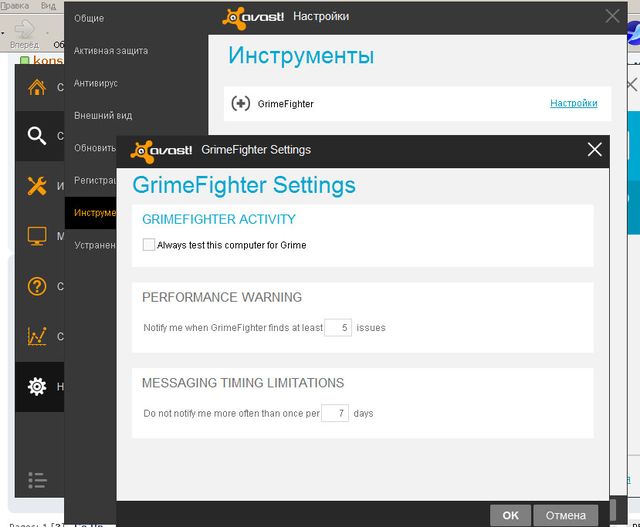
Task: Open the Активная защита settings section
Action: point(109,50)
